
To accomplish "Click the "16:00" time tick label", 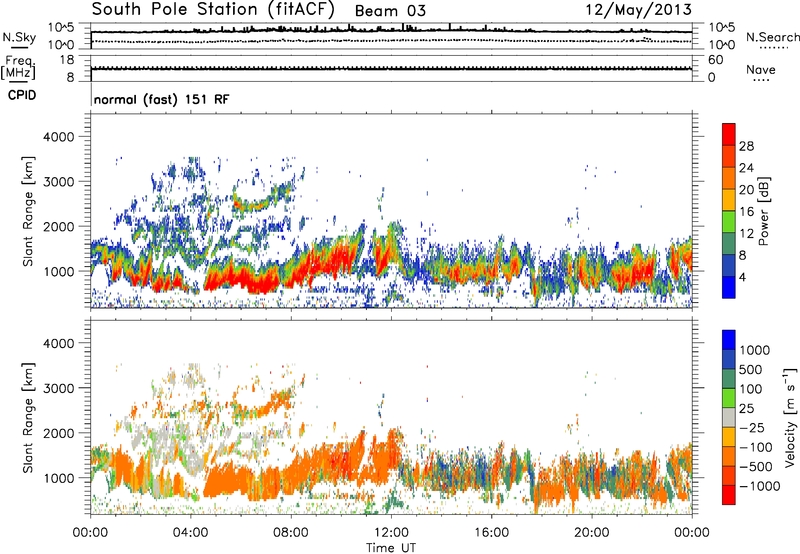I will point(491,533).
